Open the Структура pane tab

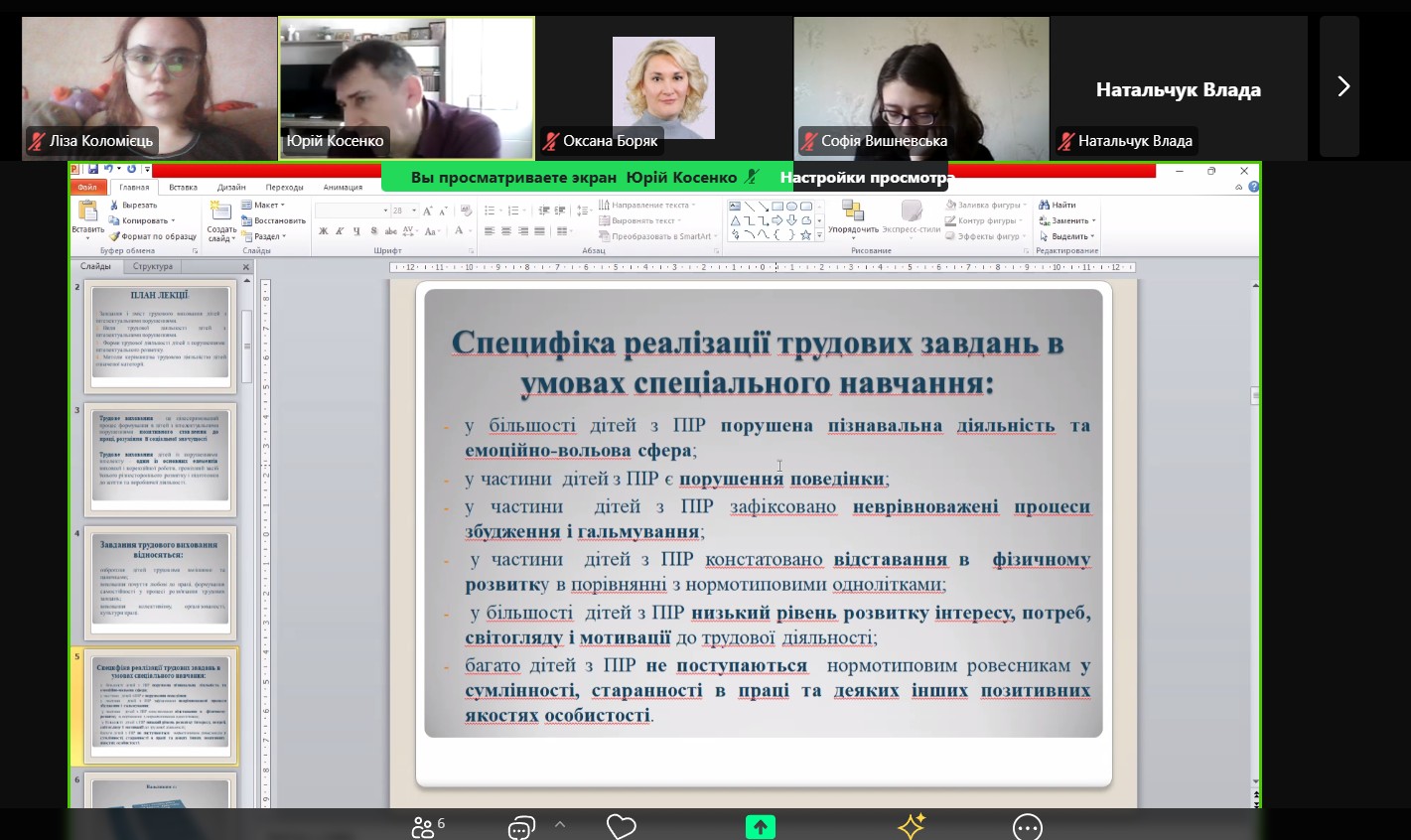[152, 266]
